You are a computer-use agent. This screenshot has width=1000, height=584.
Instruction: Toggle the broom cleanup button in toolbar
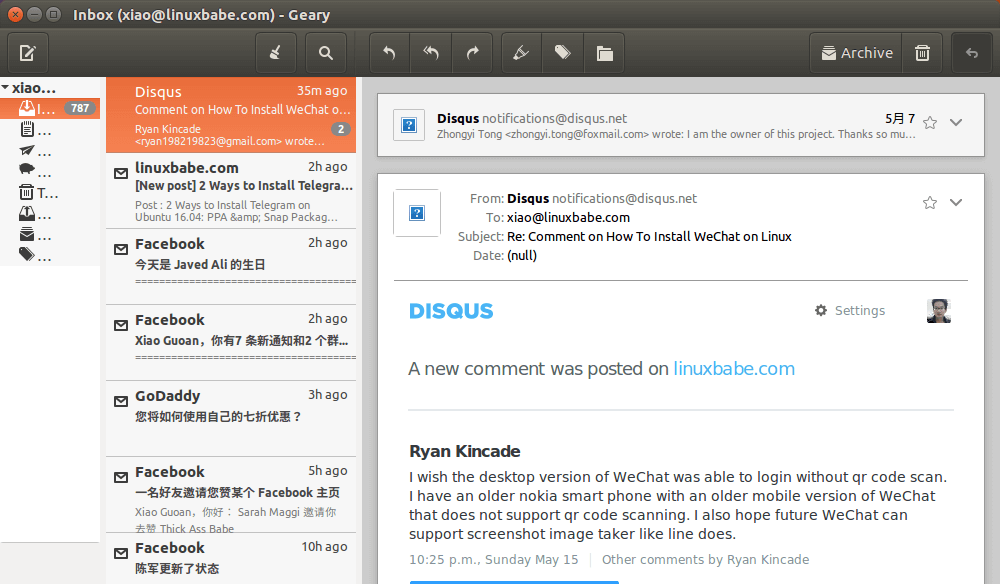[x=276, y=53]
